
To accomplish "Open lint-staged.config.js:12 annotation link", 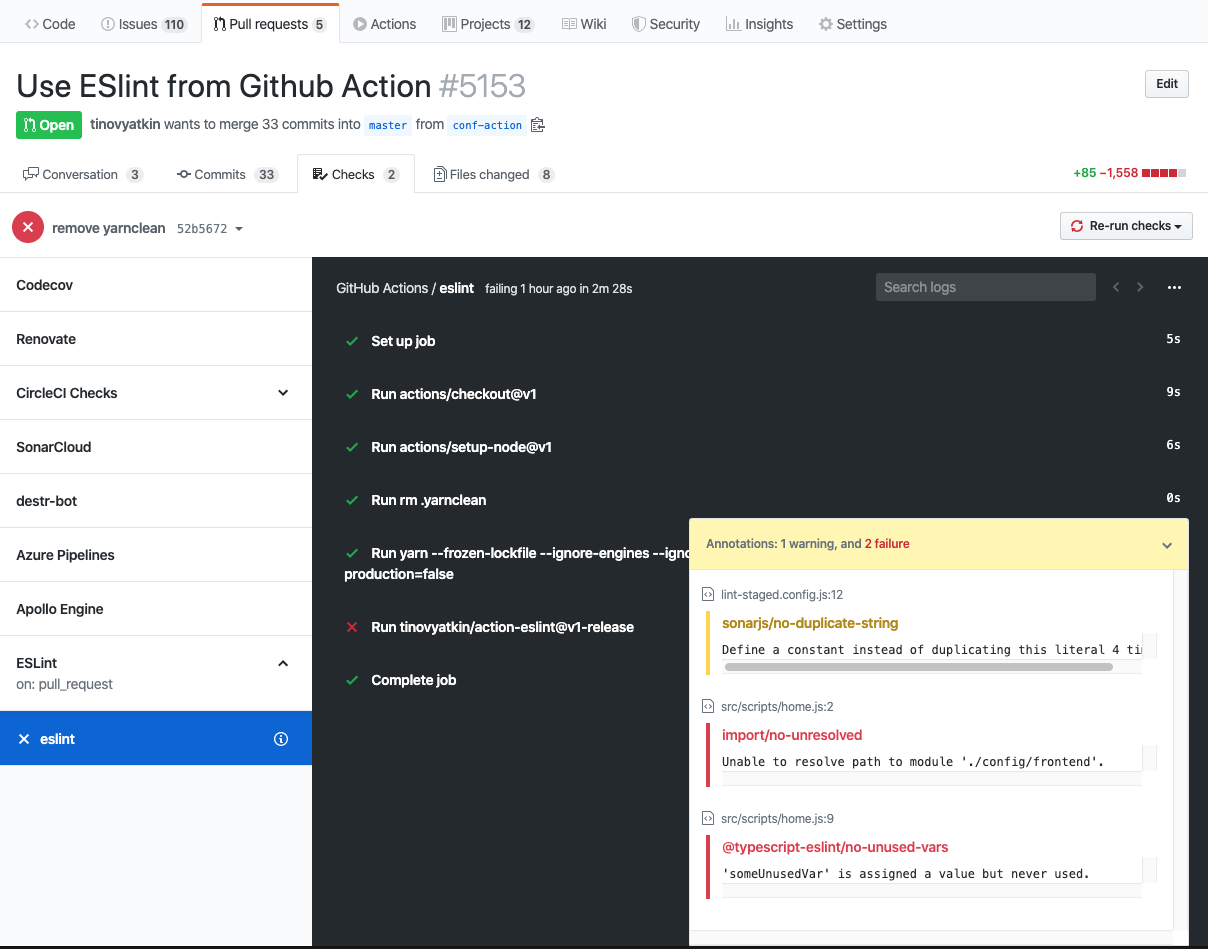I will pos(782,594).
